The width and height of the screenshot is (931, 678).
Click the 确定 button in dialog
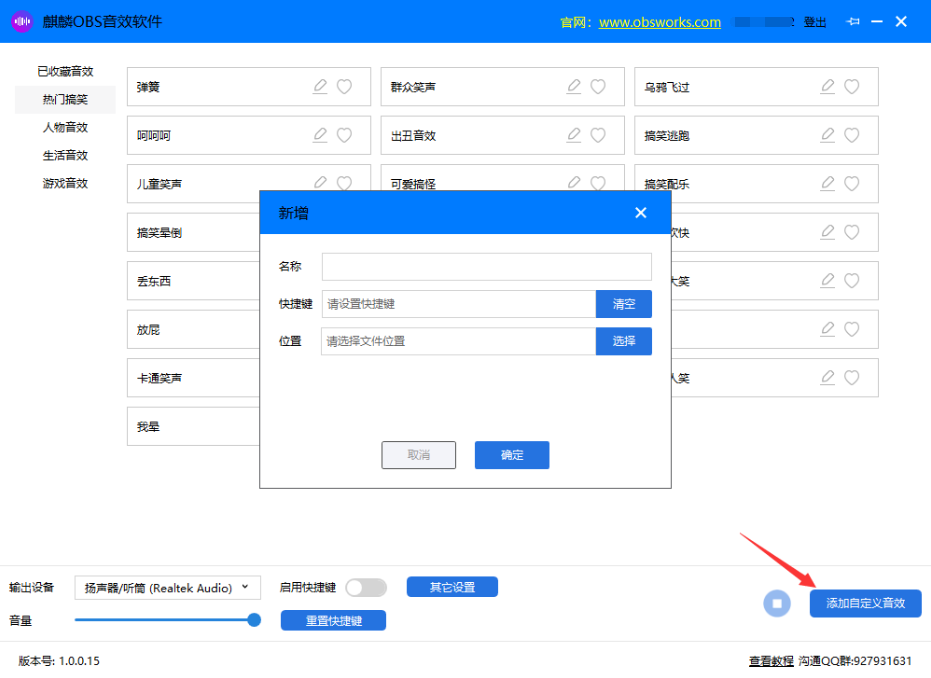512,455
